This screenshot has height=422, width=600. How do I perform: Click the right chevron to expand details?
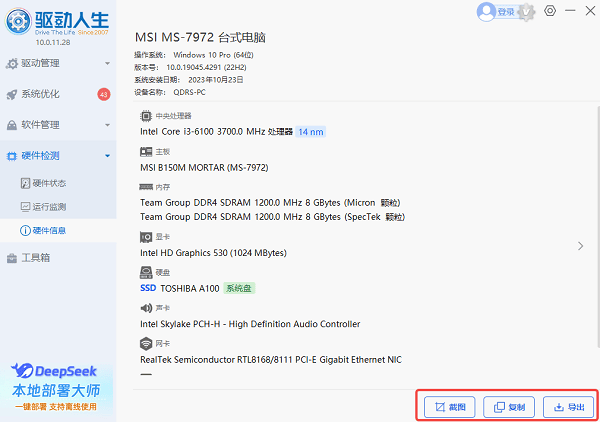[581, 245]
